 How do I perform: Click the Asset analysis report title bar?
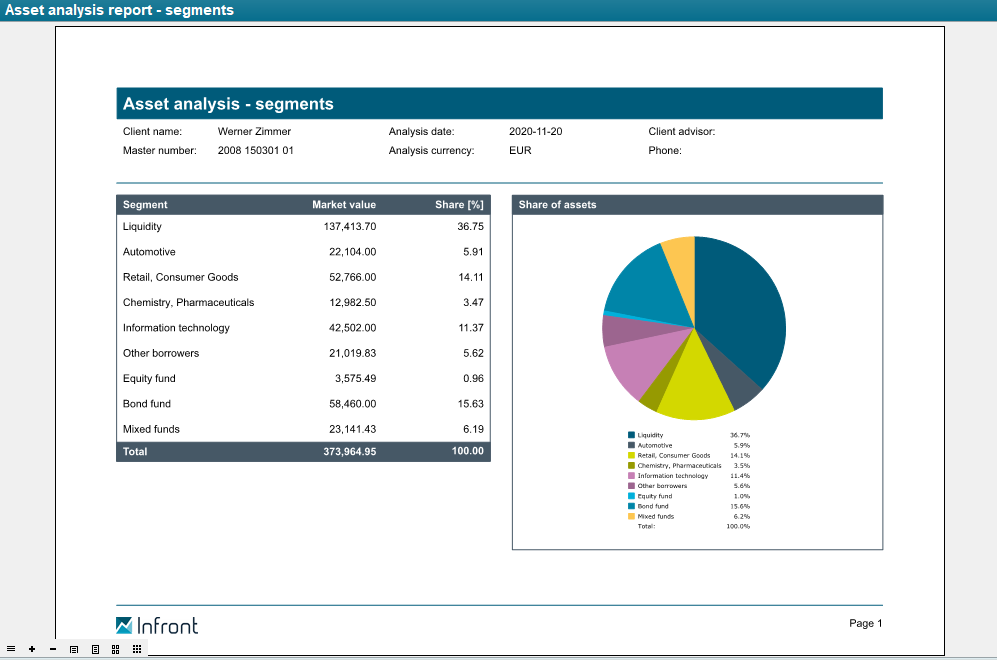tap(119, 10)
